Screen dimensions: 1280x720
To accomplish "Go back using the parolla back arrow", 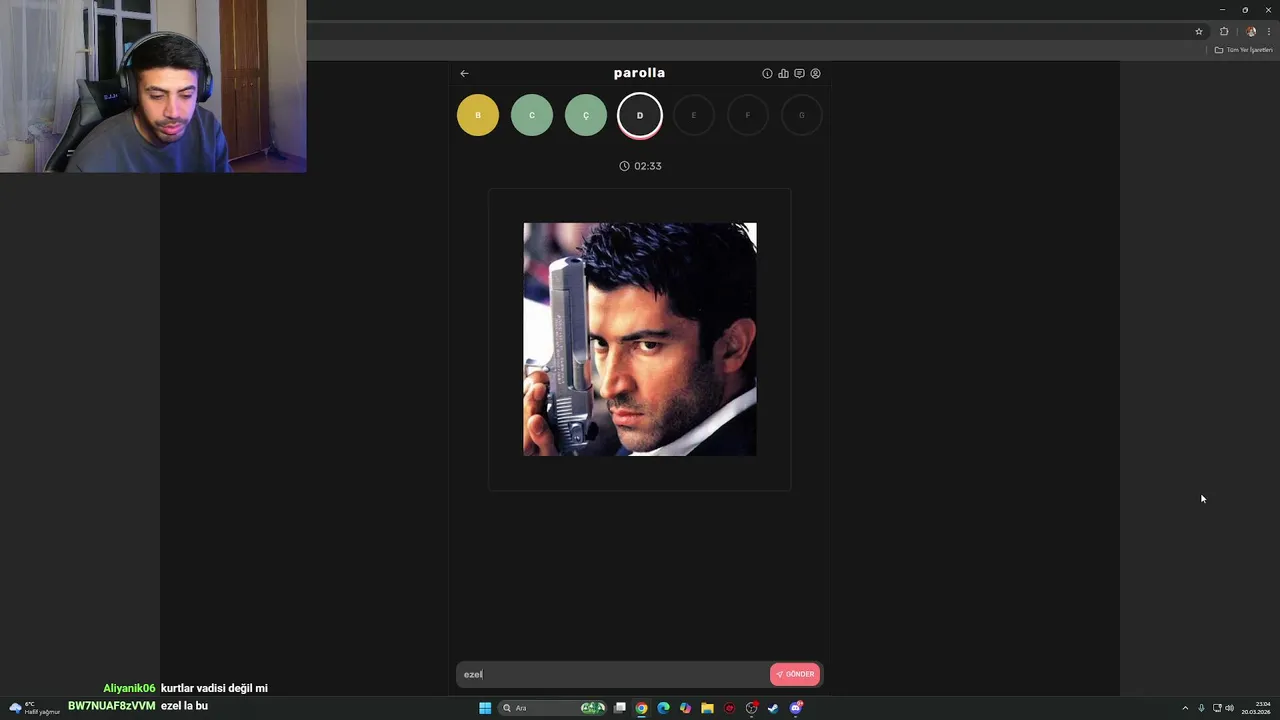I will 464,73.
